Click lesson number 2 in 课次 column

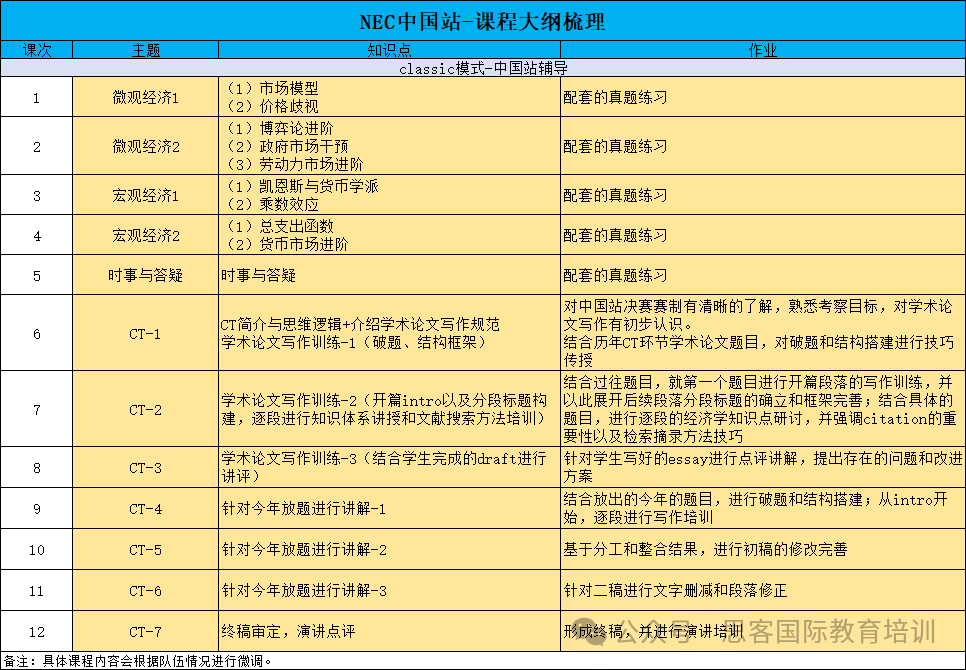click(x=36, y=147)
